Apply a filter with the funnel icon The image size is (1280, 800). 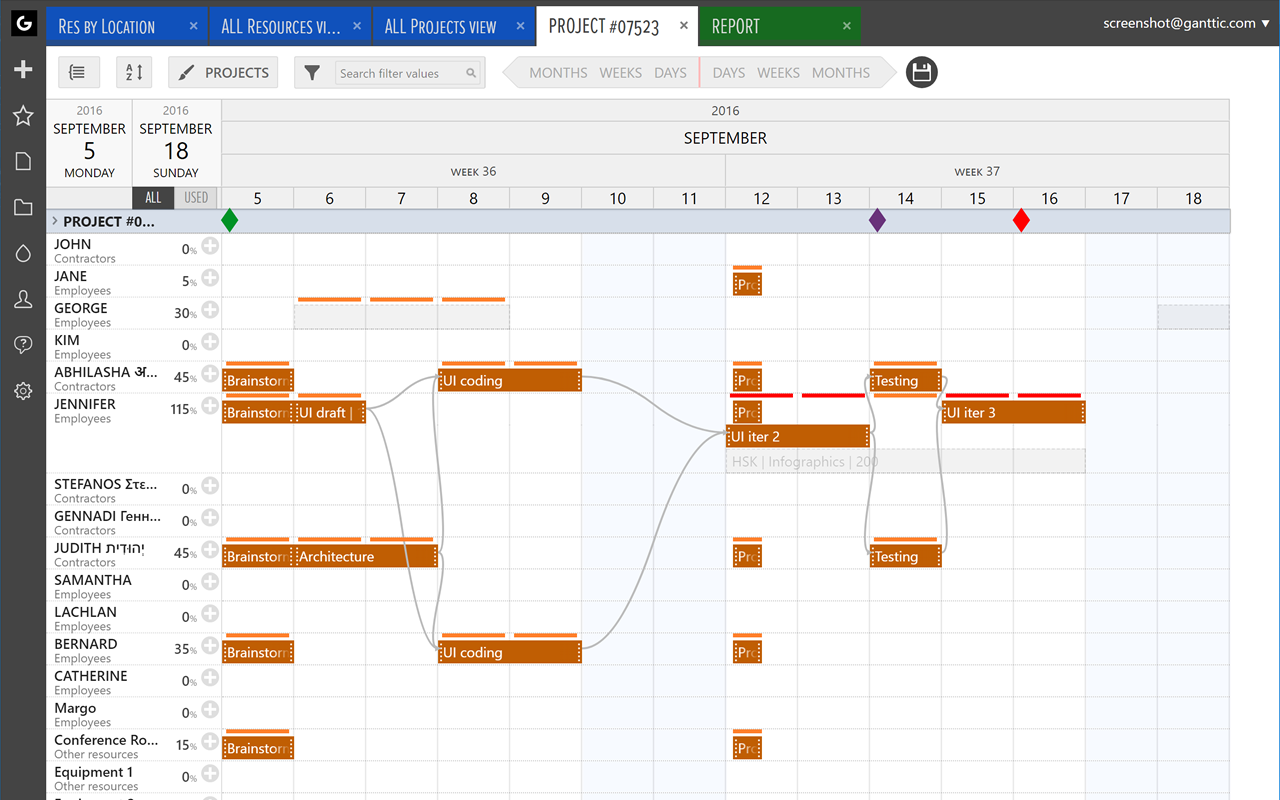314,72
